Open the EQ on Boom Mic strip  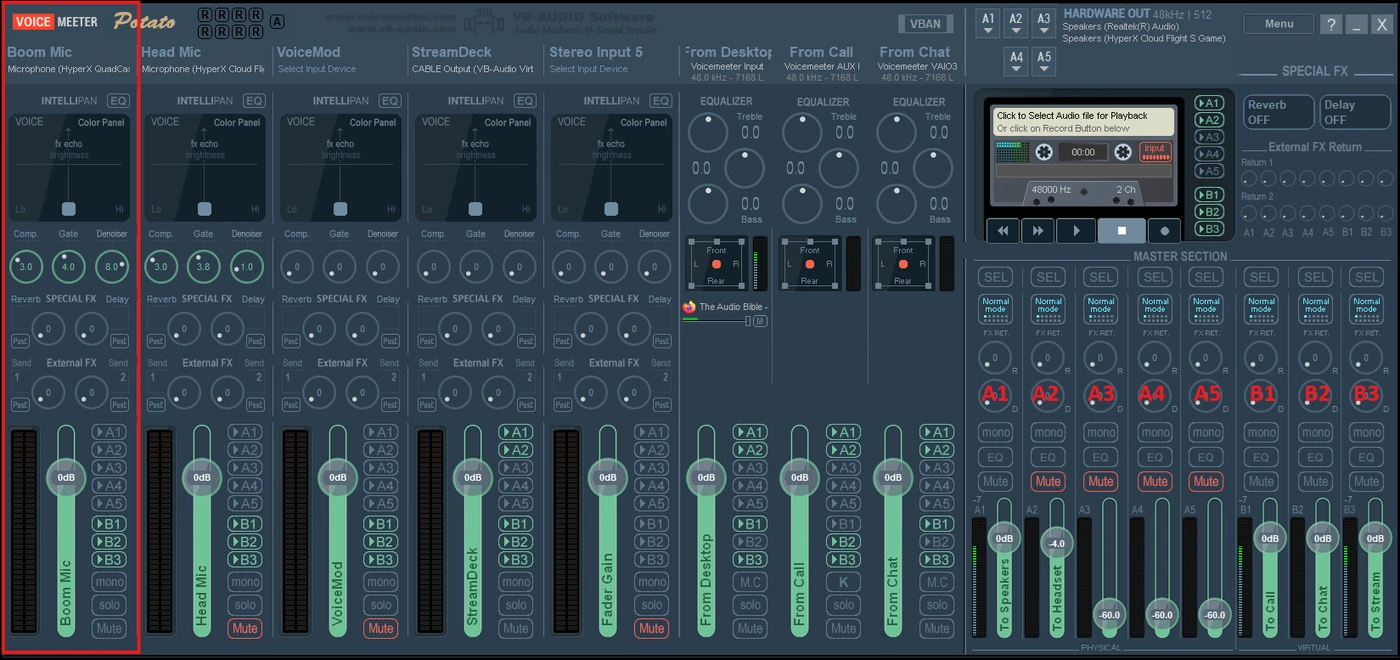click(119, 101)
